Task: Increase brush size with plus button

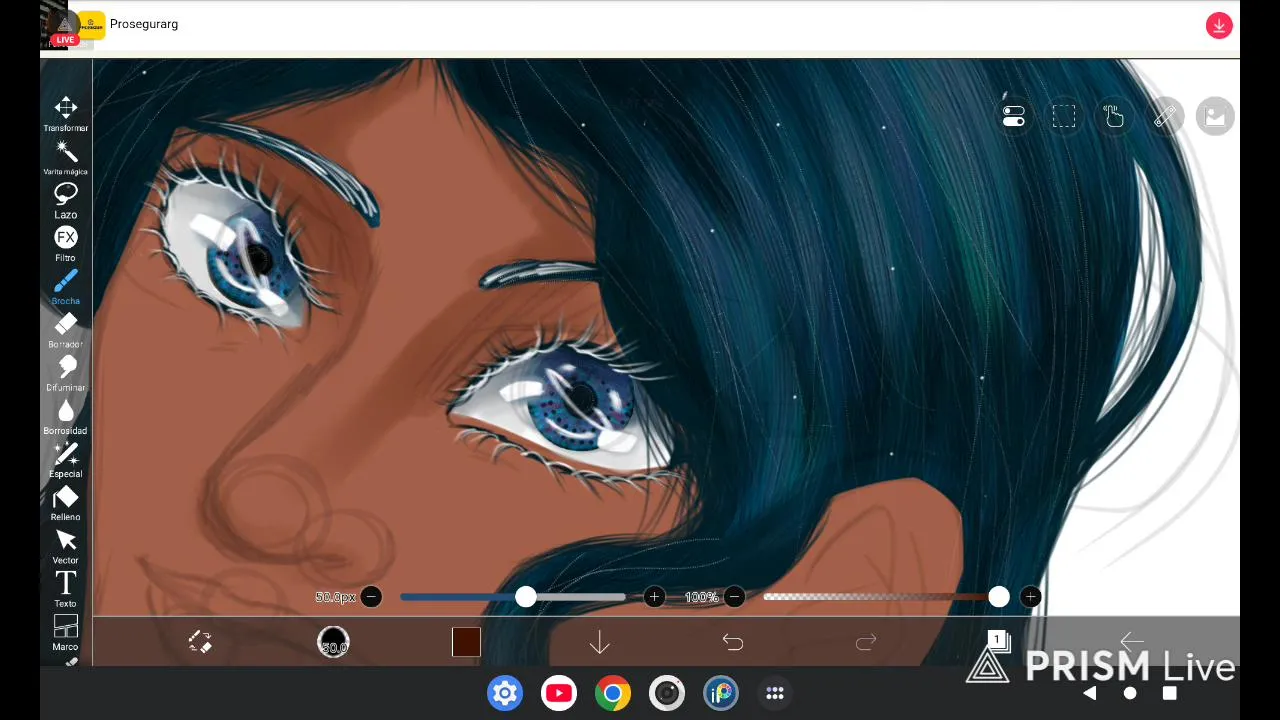Action: tap(654, 597)
